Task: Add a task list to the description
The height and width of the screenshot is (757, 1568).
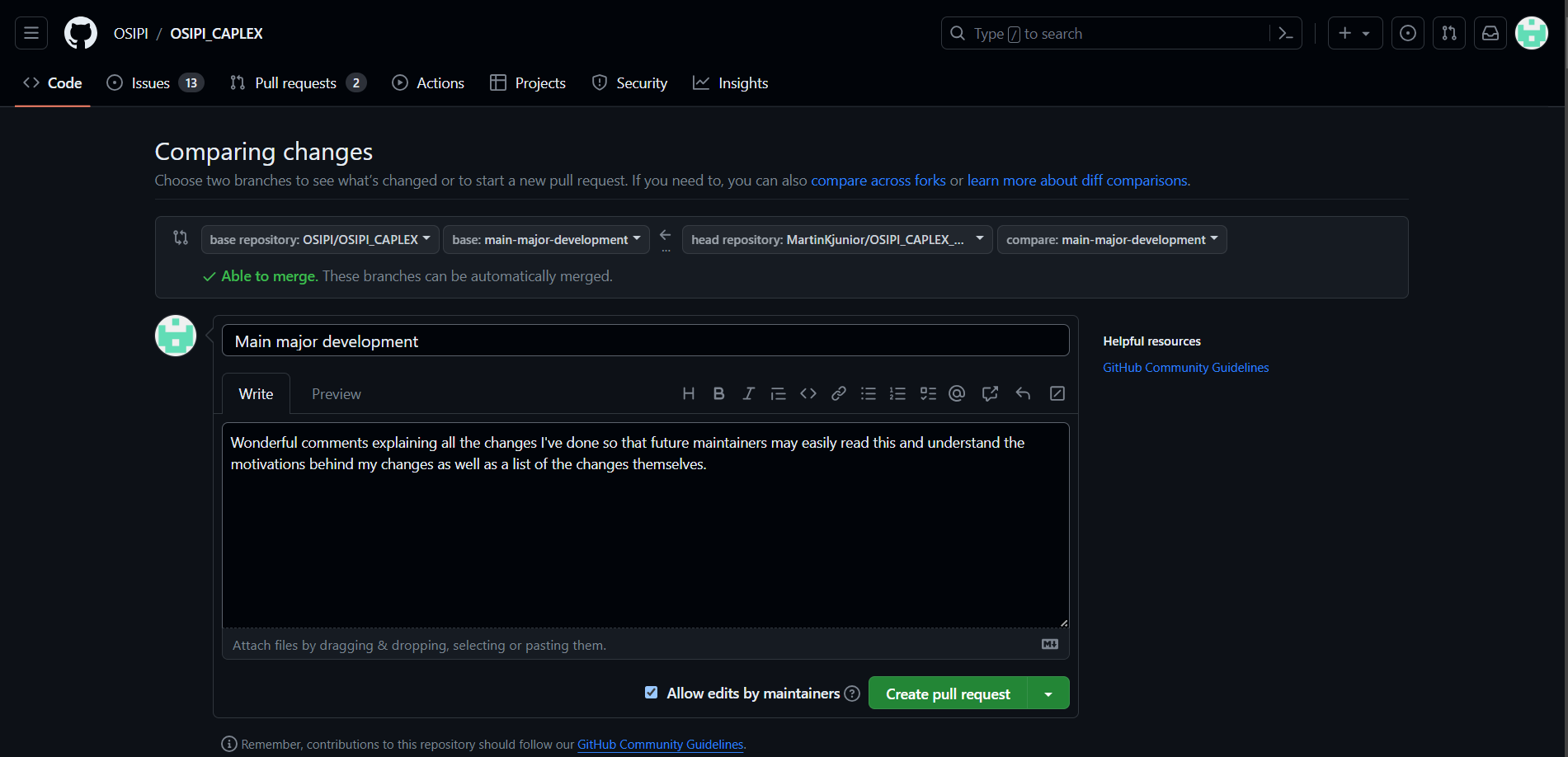Action: pos(928,393)
